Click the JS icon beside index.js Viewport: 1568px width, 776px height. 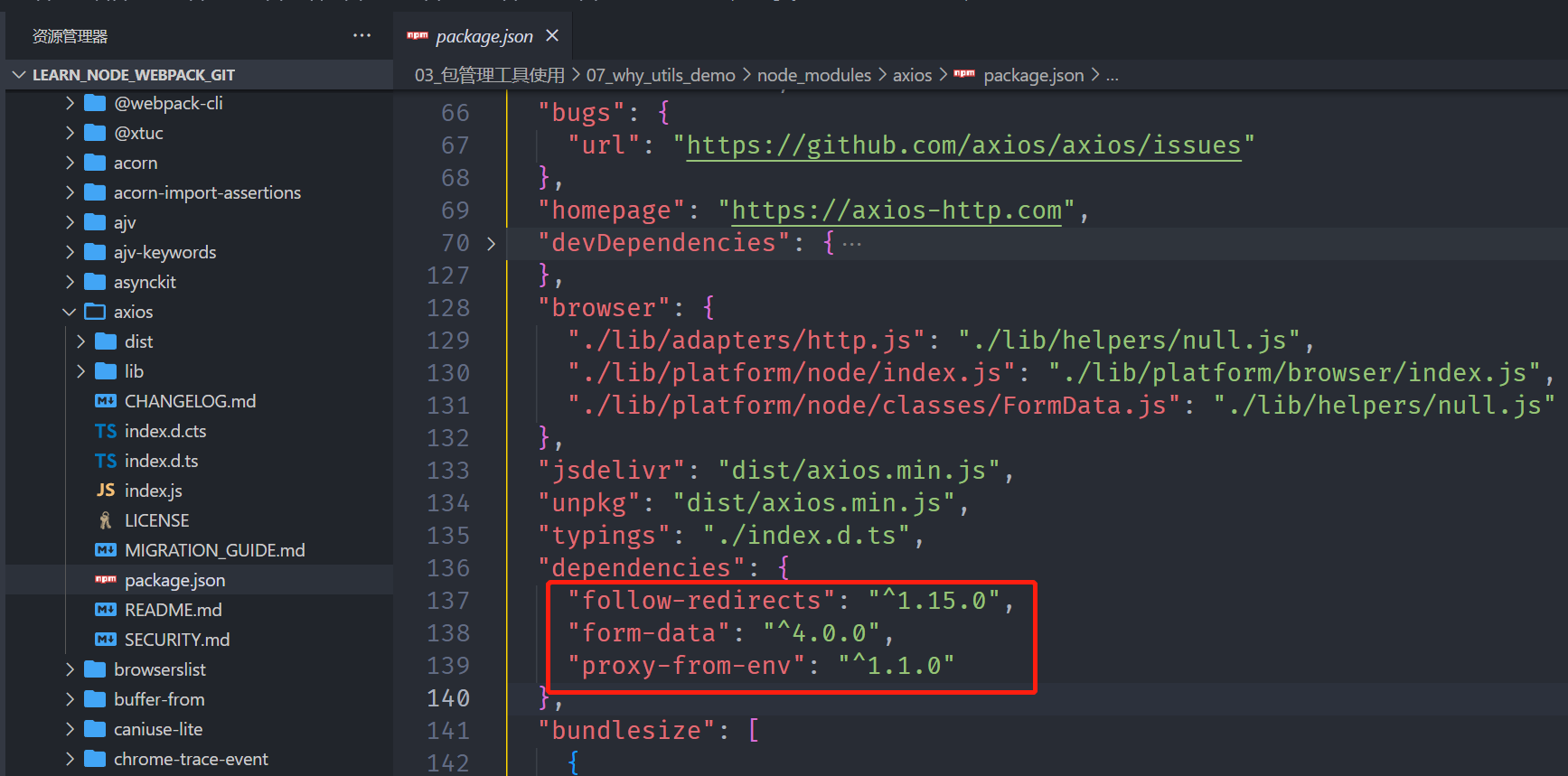coord(106,491)
